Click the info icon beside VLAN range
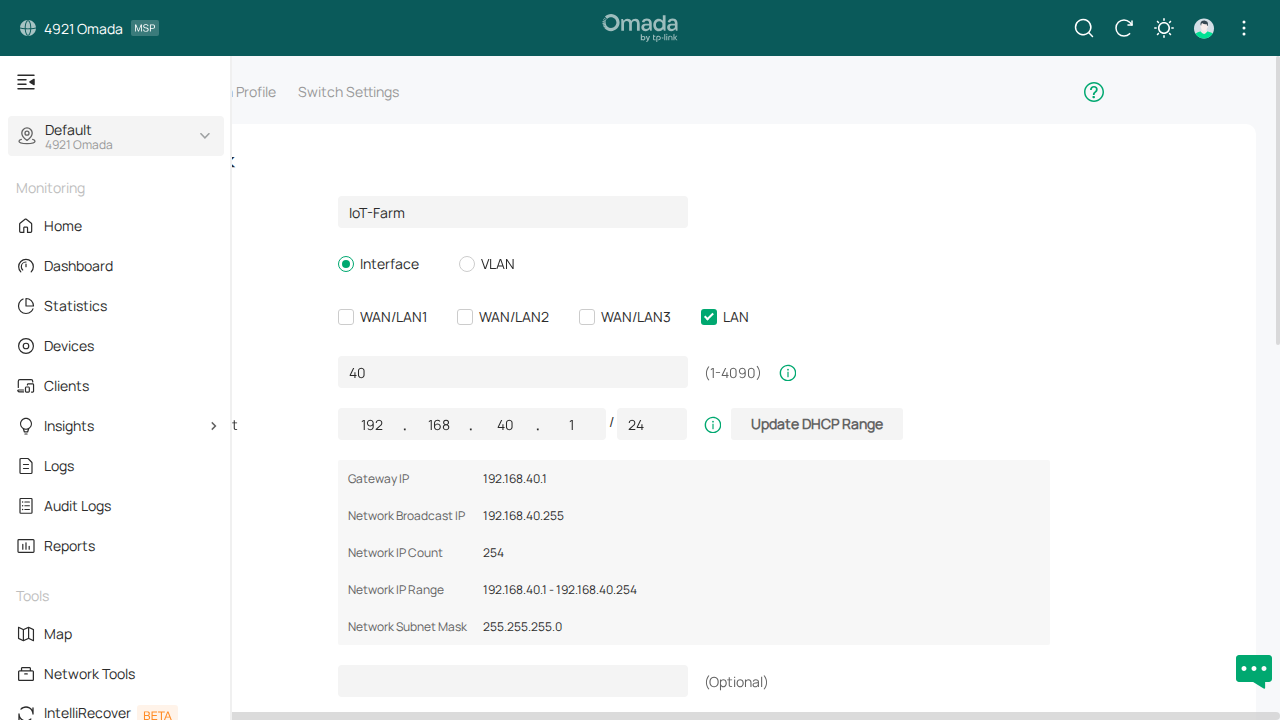 click(x=787, y=373)
